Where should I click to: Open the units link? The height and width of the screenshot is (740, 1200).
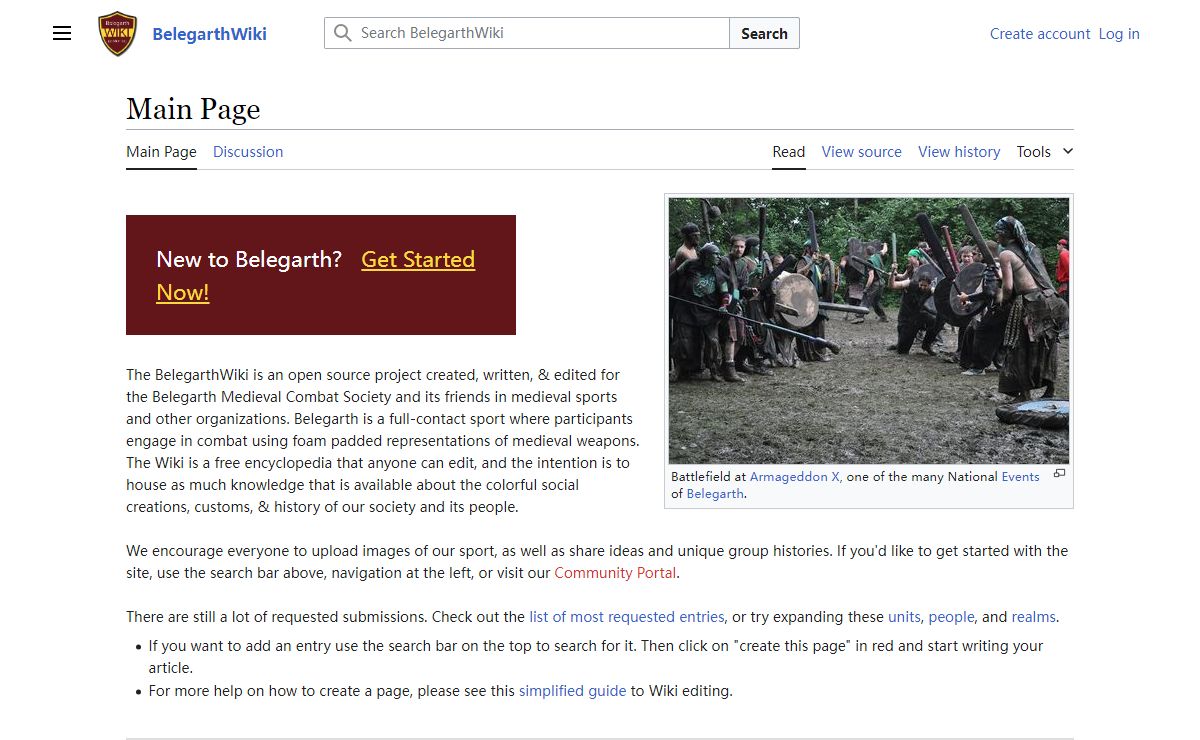tap(904, 617)
